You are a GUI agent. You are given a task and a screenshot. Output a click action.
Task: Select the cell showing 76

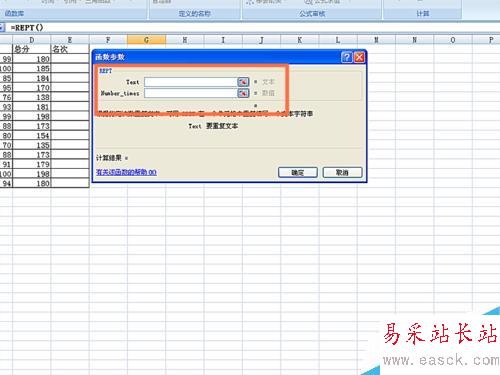pos(6,97)
